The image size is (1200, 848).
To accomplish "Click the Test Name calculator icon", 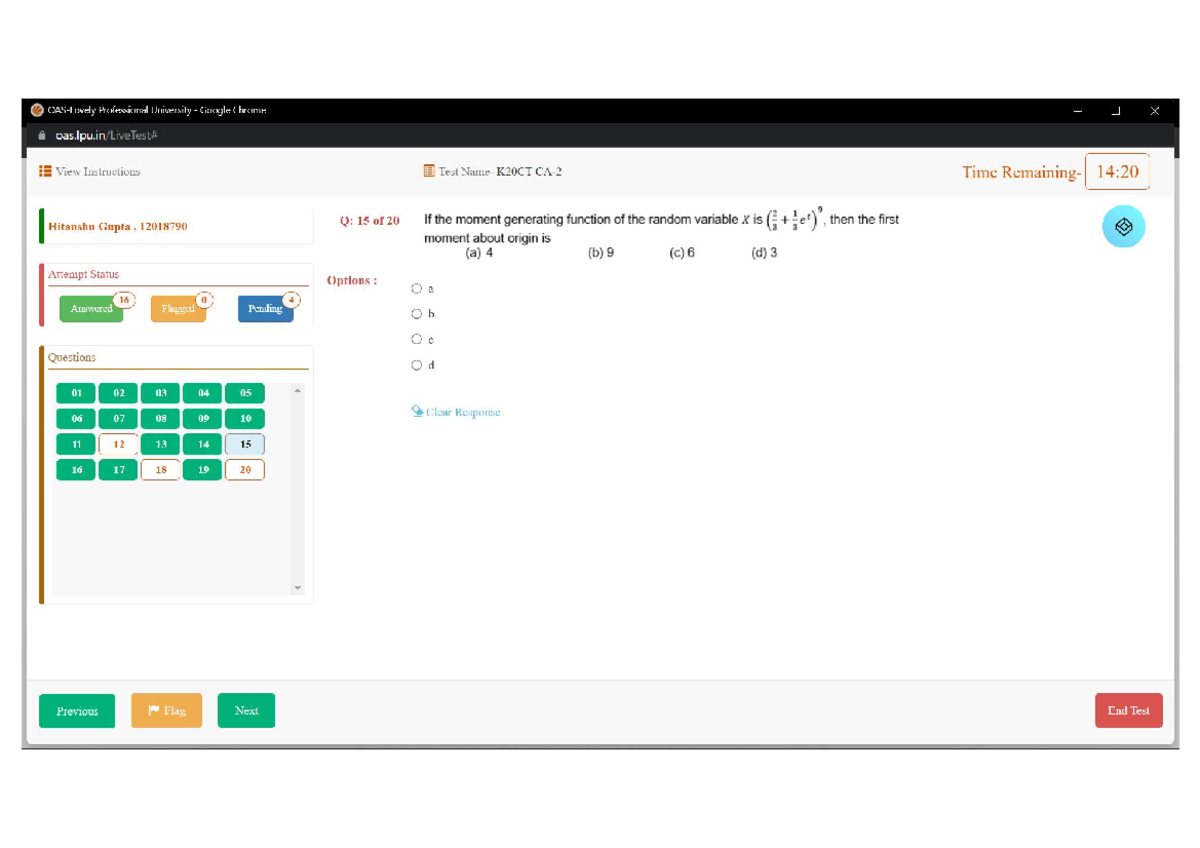I will (429, 171).
